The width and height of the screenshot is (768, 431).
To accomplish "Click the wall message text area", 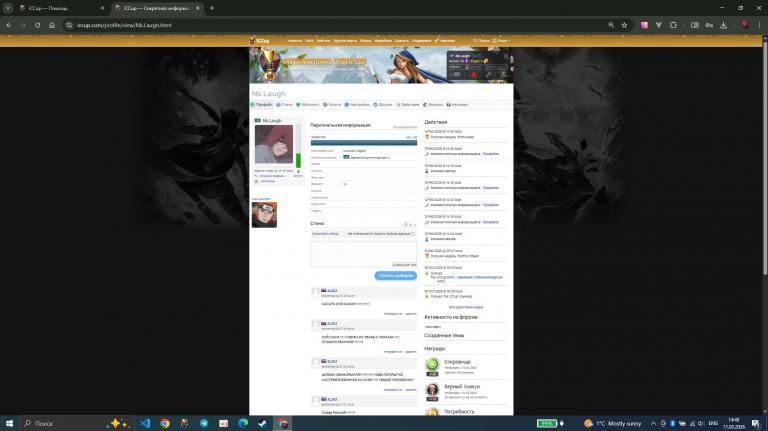I will 363,254.
